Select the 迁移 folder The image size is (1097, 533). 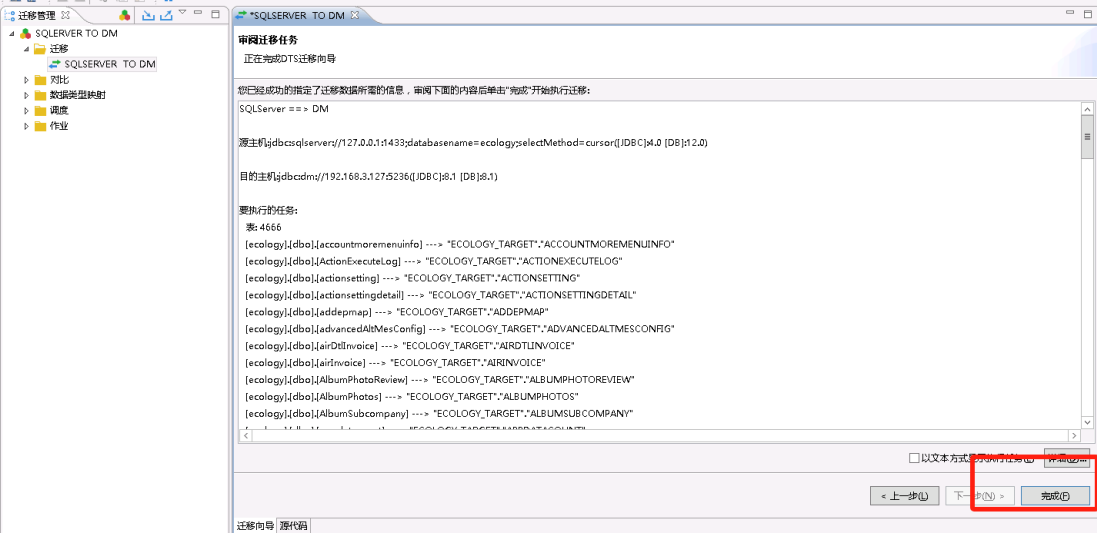coord(59,49)
